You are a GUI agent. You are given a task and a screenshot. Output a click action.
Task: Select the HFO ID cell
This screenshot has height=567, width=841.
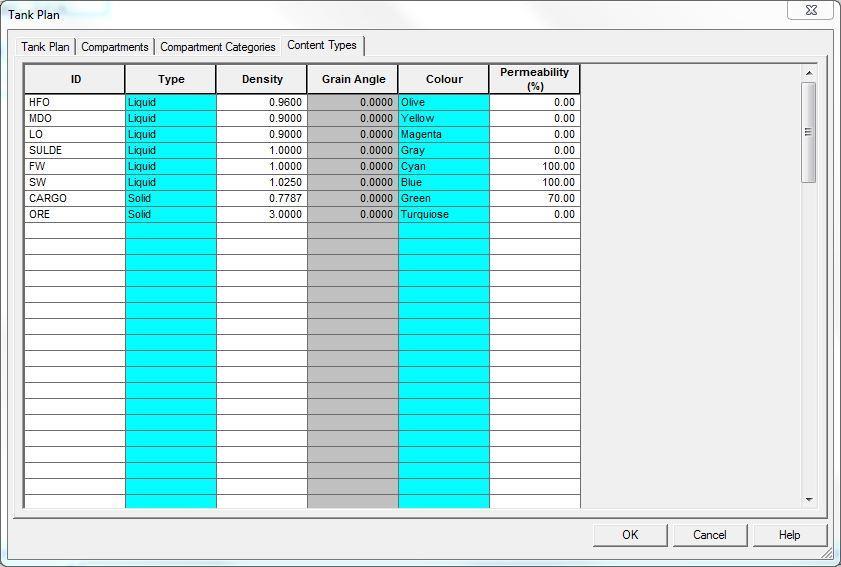(x=75, y=102)
